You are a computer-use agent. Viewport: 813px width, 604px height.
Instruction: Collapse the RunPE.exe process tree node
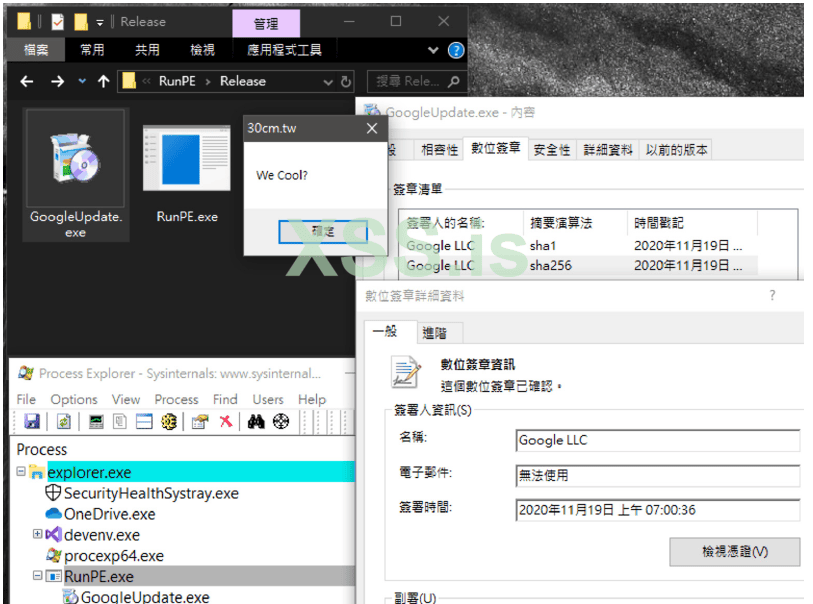pyautogui.click(x=37, y=575)
